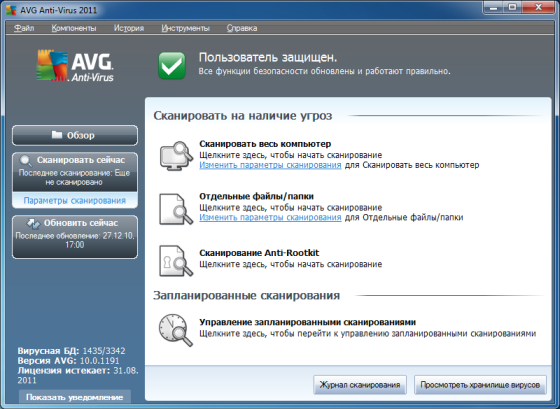Run Обновить сейчас to update definitions
The image size is (560, 409).
point(75,237)
